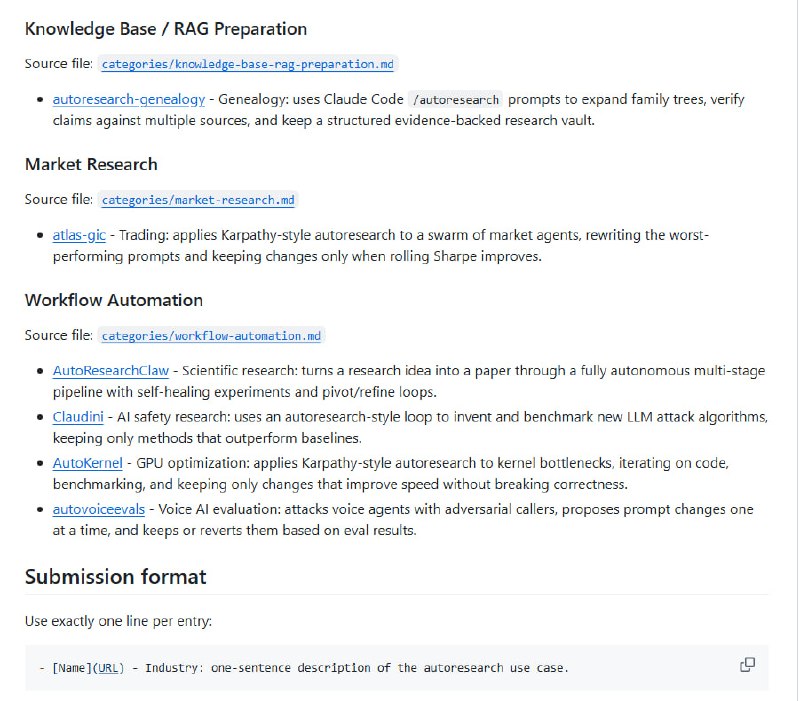Follow the AutoResearchClaw link

(111, 371)
